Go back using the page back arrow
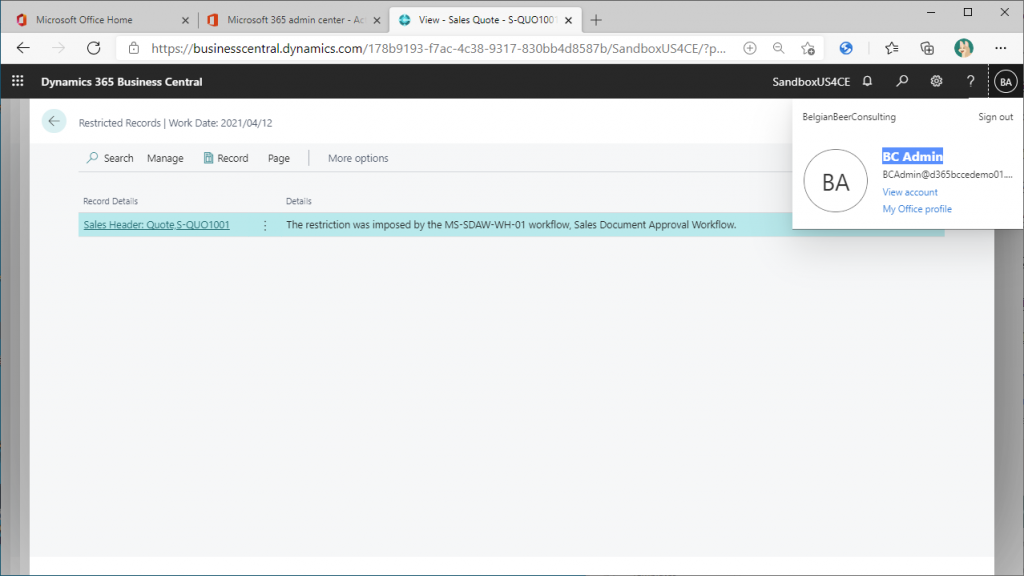1024x576 pixels. (54, 121)
